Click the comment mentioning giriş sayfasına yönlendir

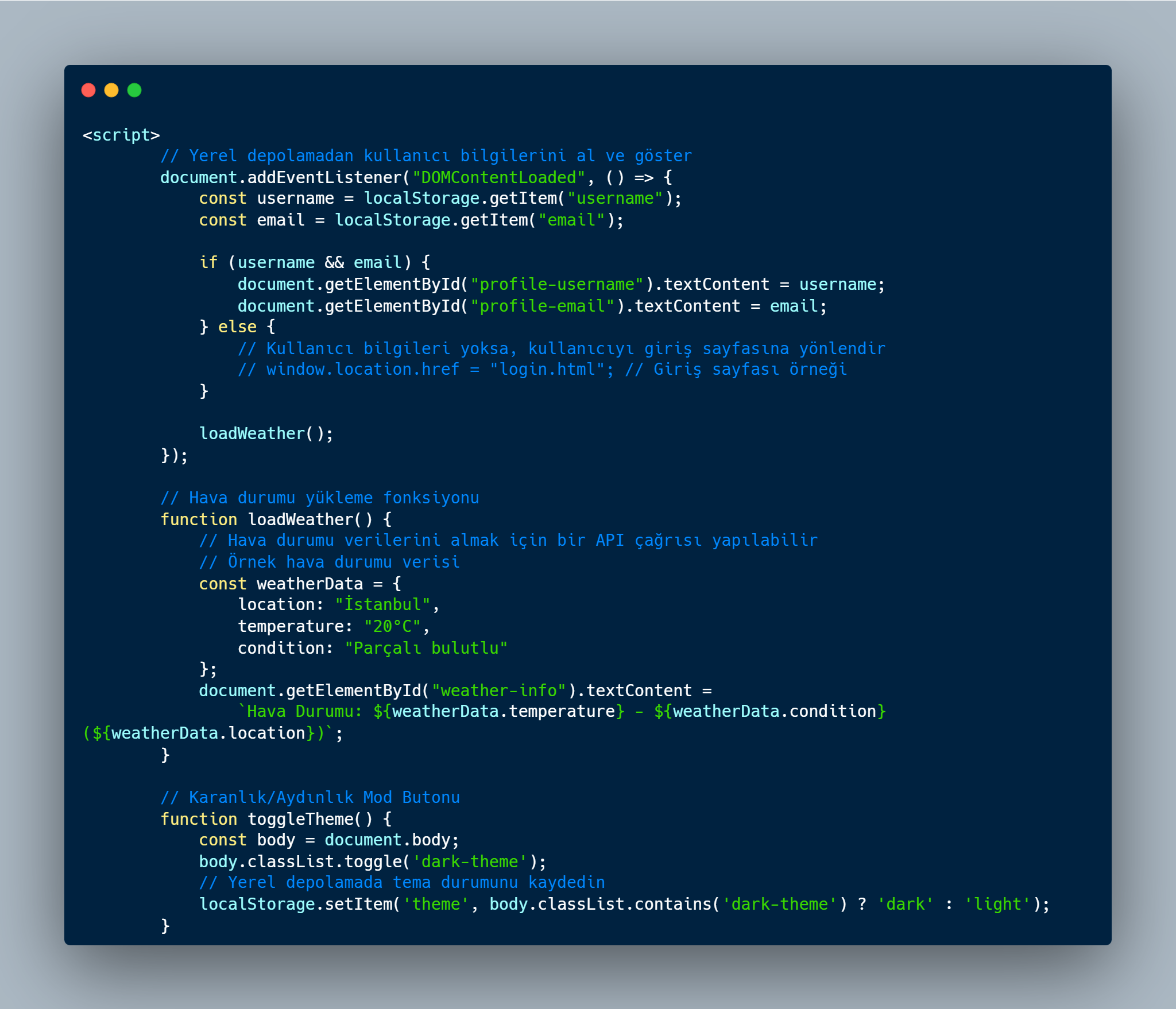click(x=562, y=349)
